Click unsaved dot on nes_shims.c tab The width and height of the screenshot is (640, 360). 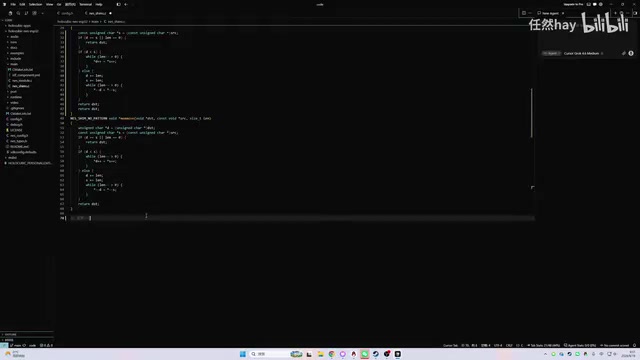pos(110,13)
